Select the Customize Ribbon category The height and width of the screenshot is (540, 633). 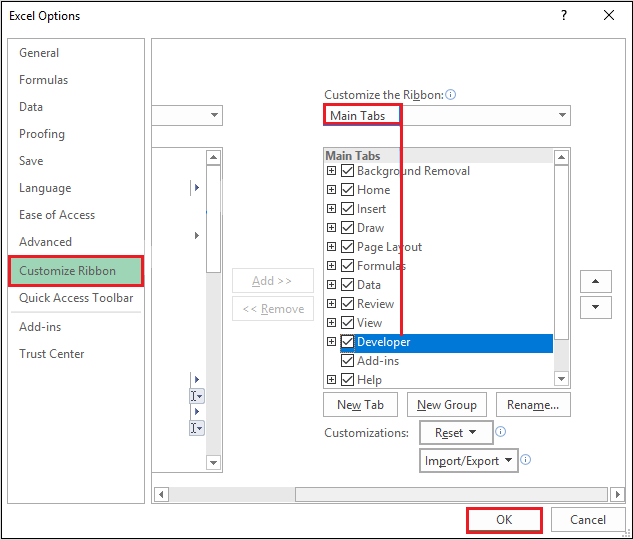[x=76, y=271]
